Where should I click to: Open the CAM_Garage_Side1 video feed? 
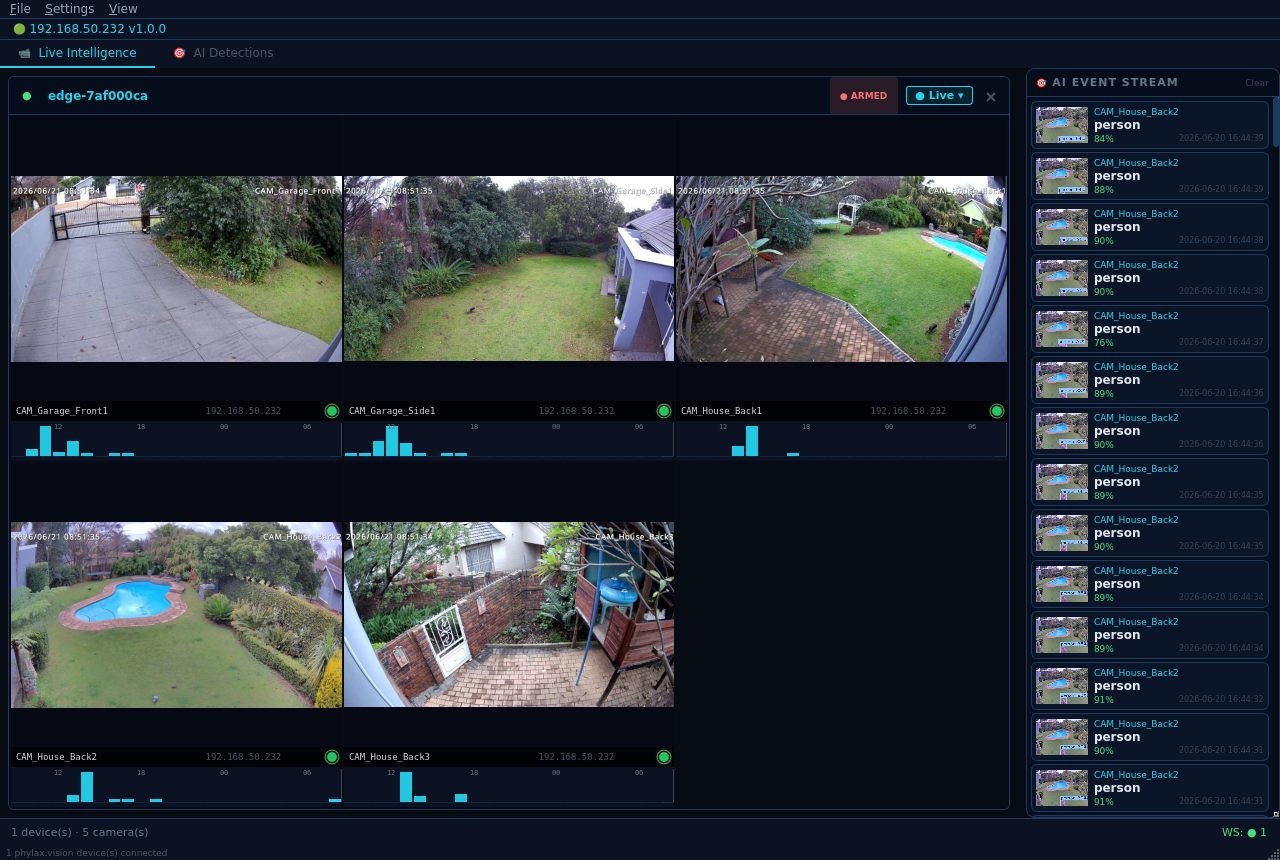(x=509, y=269)
